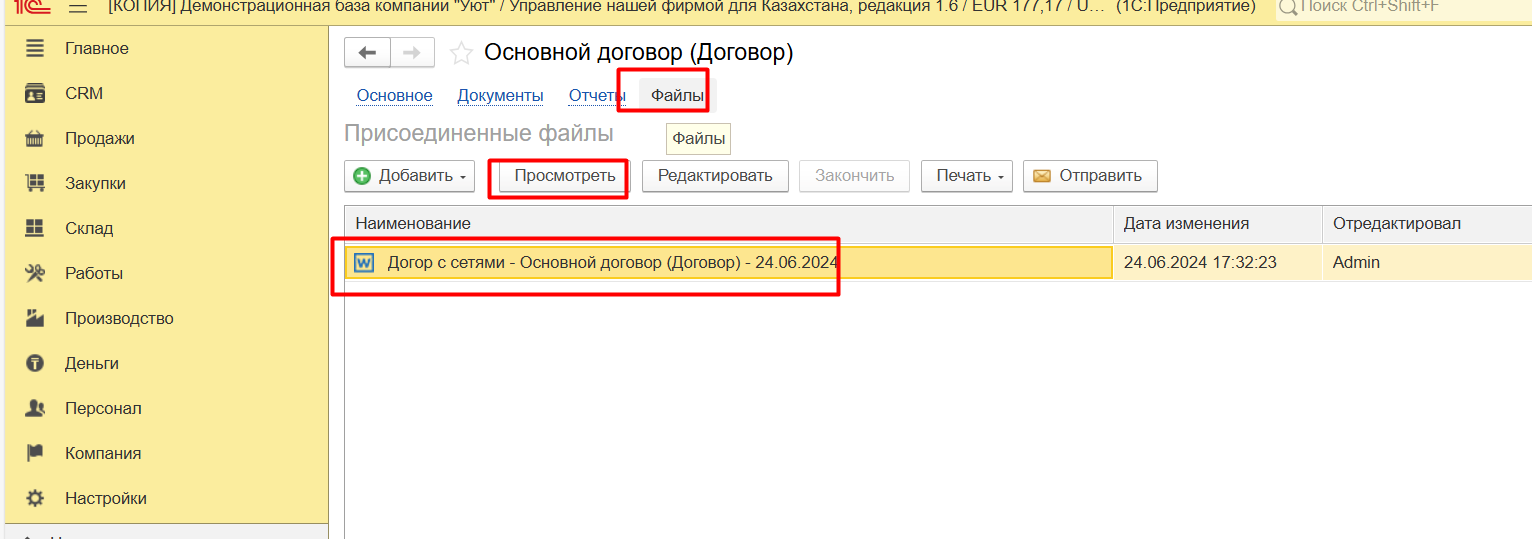
Task: Click the CRM section label
Action: pos(84,94)
